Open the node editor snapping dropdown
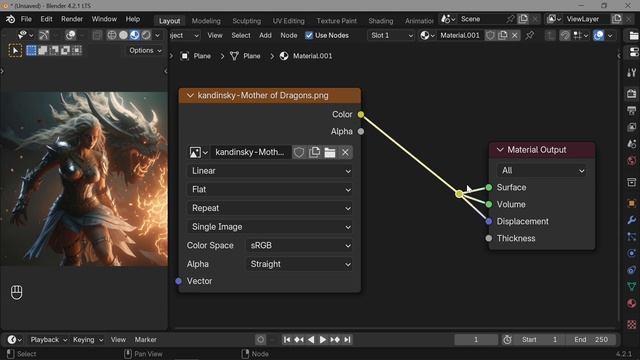The image size is (640, 360). (x=580, y=36)
